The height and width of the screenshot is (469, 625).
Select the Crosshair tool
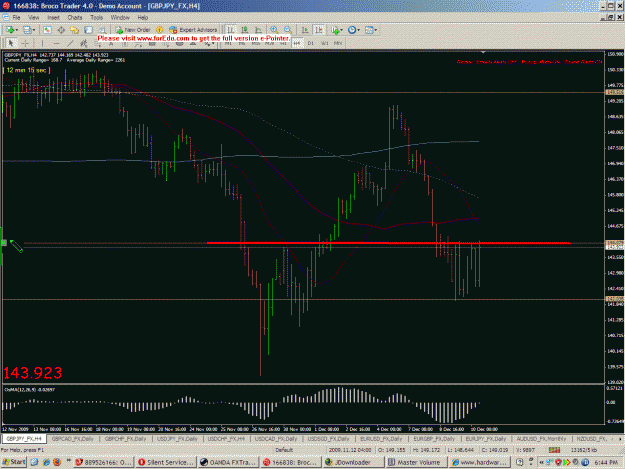tap(25, 43)
